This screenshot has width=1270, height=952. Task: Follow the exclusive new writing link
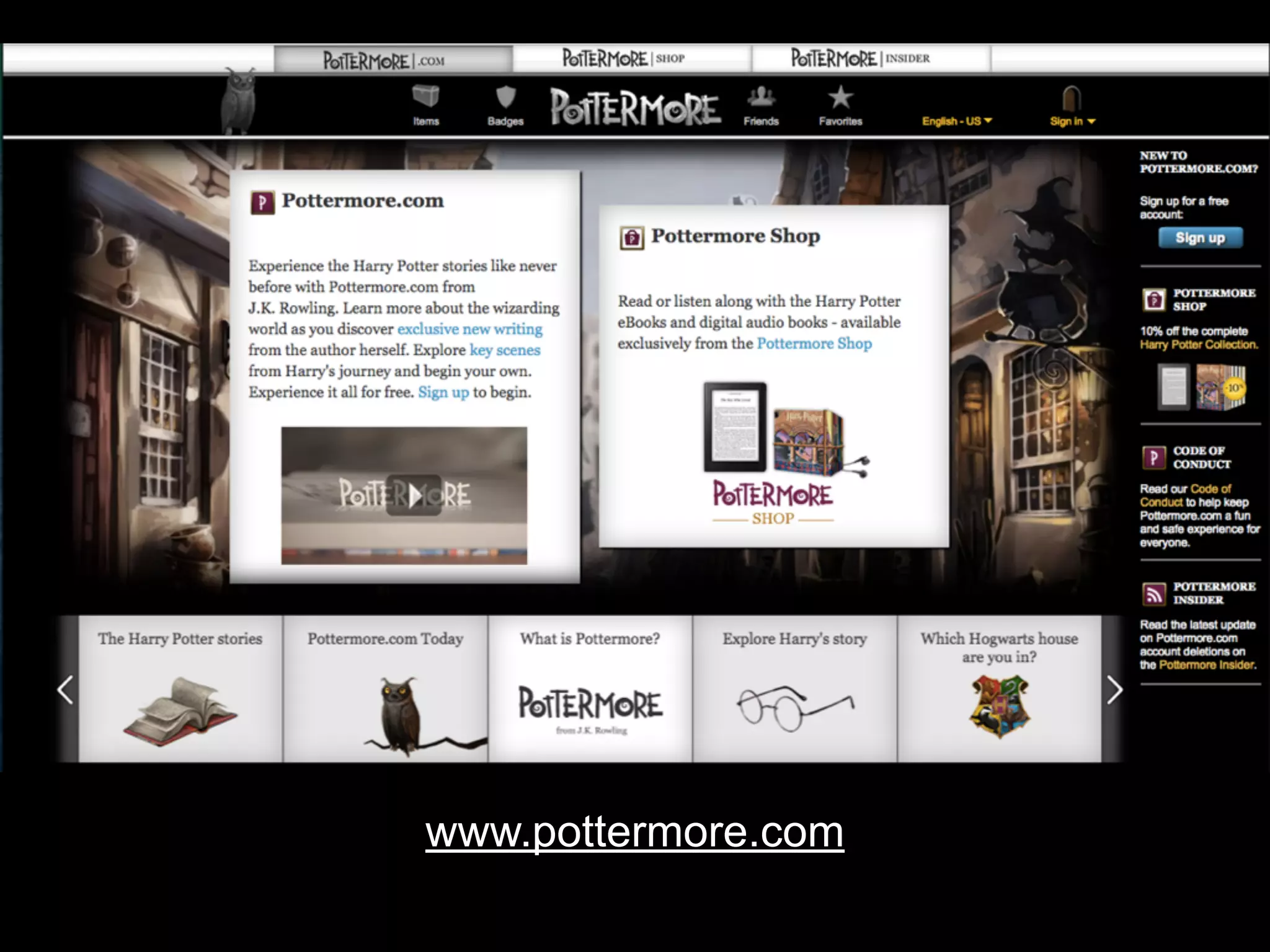coord(469,329)
